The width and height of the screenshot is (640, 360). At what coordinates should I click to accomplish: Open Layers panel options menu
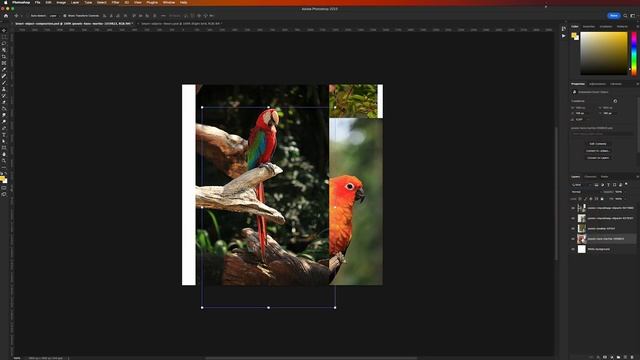(x=637, y=177)
